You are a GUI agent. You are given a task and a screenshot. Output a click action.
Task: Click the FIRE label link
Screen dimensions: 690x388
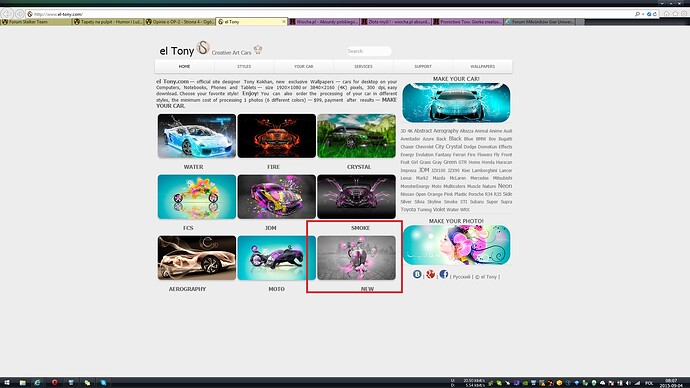point(273,167)
